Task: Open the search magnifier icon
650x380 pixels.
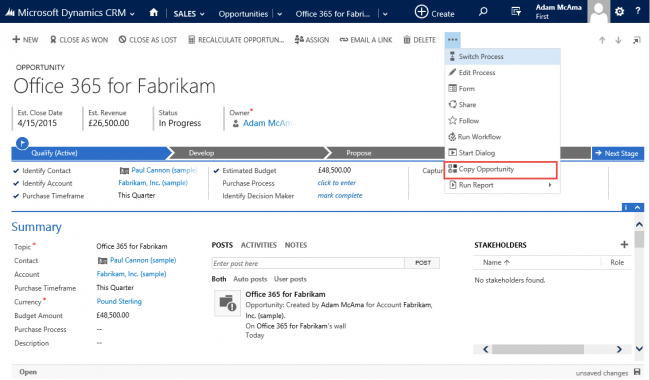Action: pos(483,12)
